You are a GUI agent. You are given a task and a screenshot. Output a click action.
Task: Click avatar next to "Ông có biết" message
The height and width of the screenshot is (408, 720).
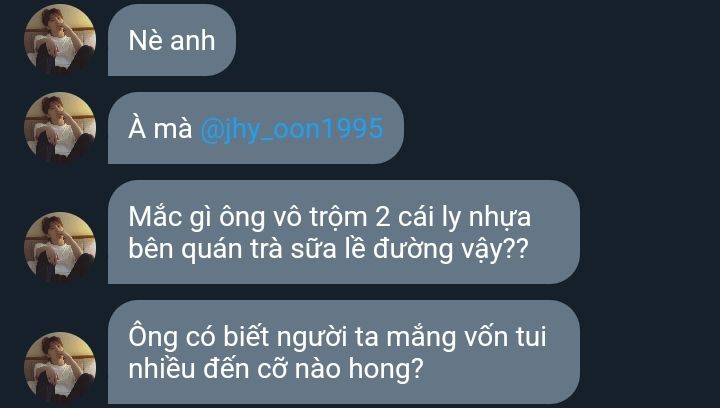click(60, 368)
